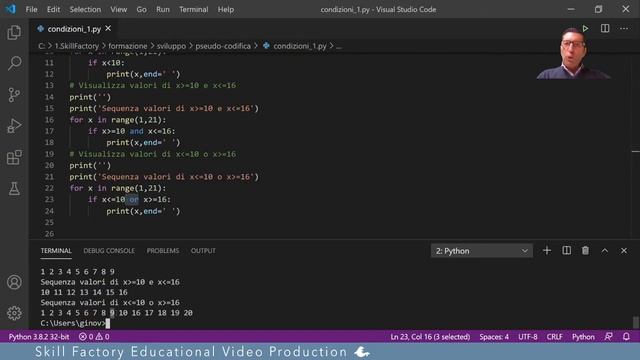Open the Extensions view
640x360 pixels.
pyautogui.click(x=14, y=157)
